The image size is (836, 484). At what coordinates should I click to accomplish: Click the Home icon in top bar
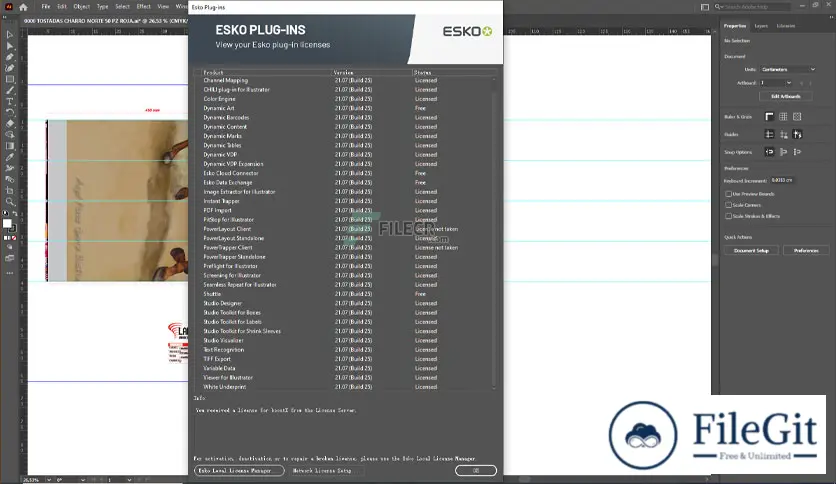23,7
